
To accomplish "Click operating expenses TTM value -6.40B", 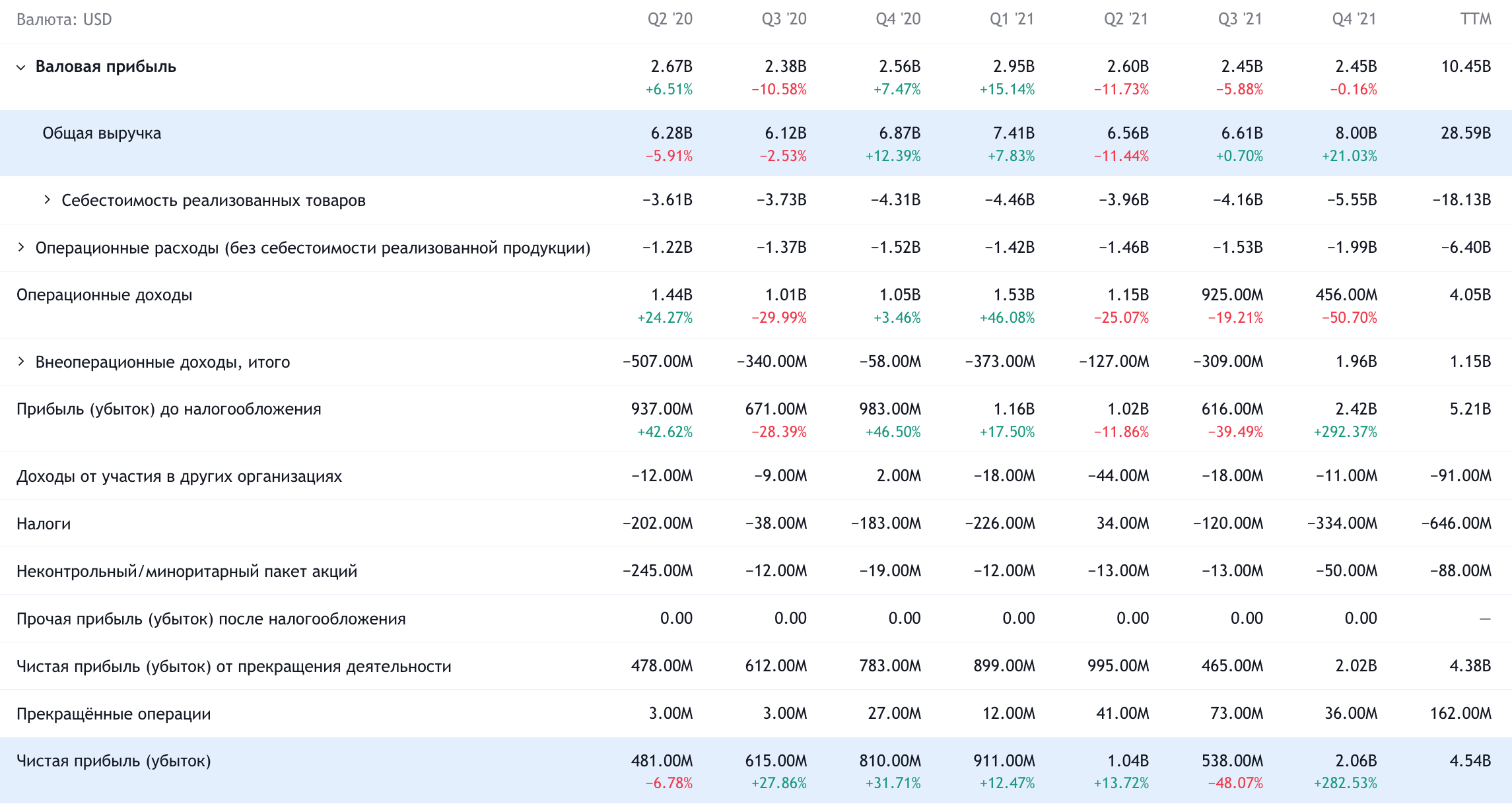I will (x=1466, y=248).
